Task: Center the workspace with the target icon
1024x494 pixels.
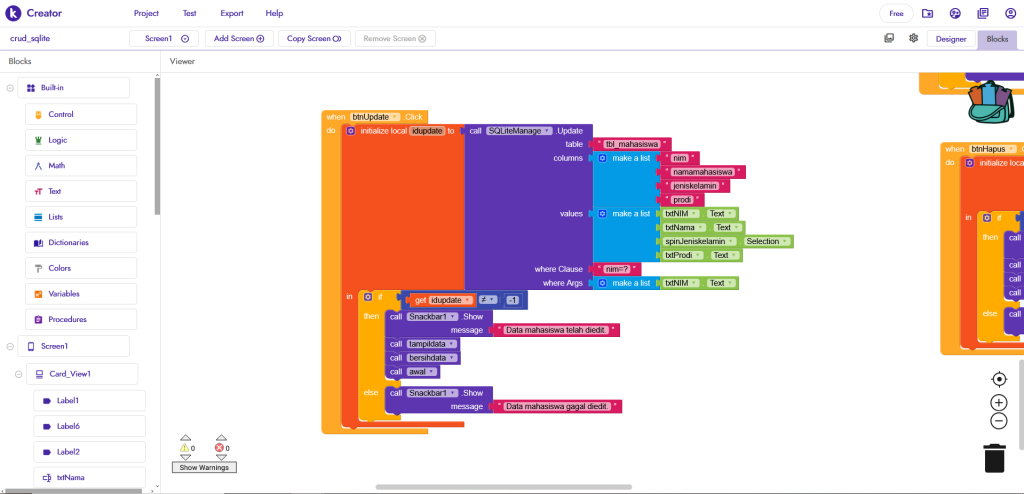Action: tap(998, 379)
